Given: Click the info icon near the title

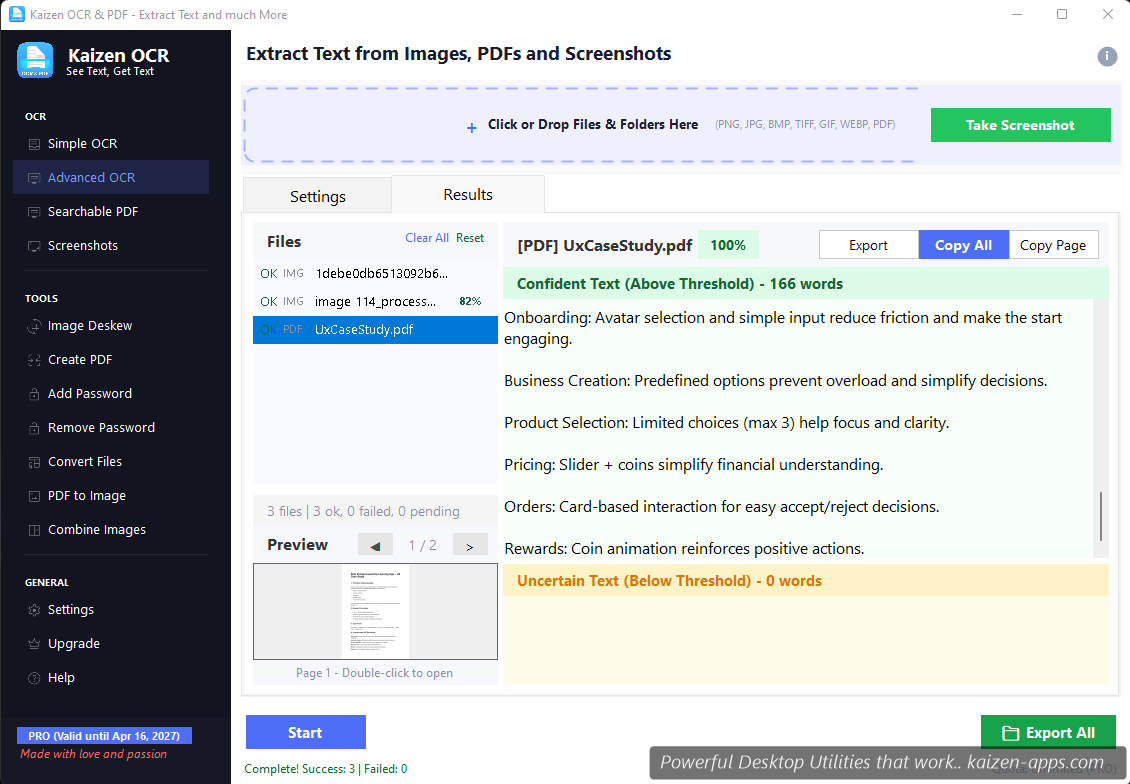Looking at the screenshot, I should [1107, 57].
